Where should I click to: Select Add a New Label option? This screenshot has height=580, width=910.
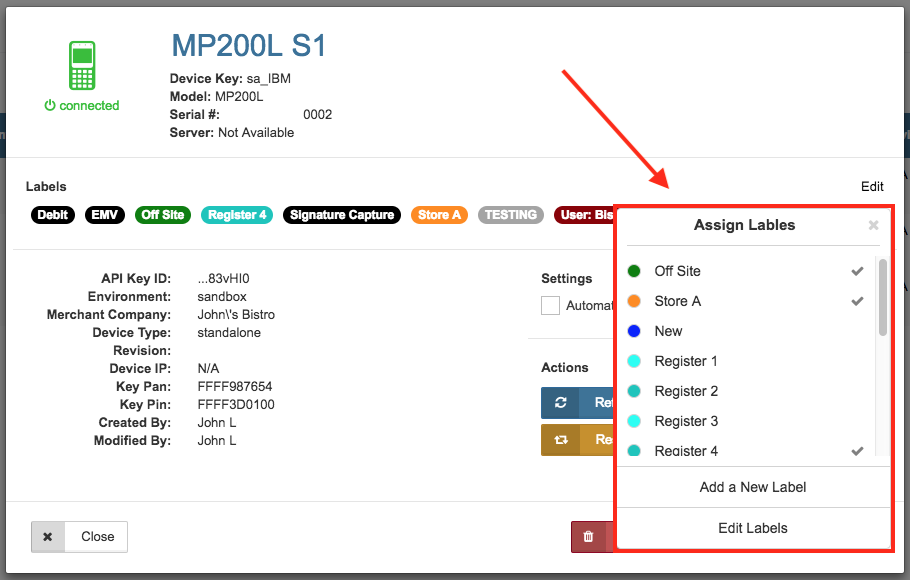pyautogui.click(x=752, y=487)
